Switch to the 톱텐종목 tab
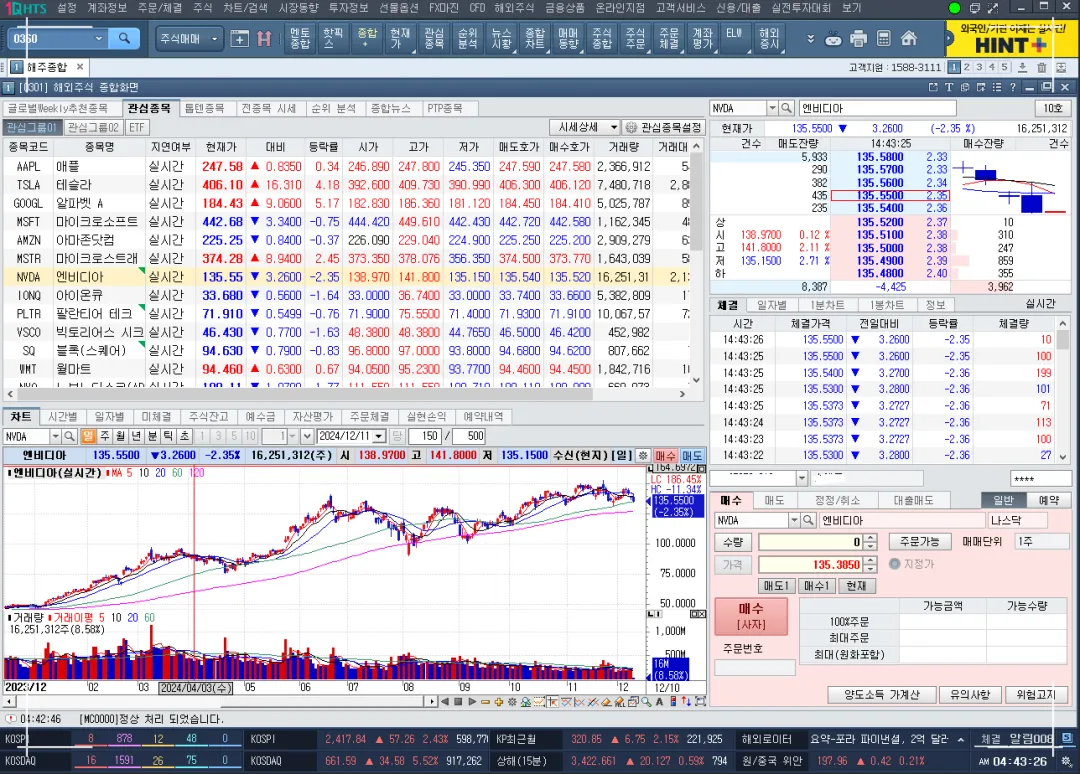The height and width of the screenshot is (774, 1080). (205, 108)
